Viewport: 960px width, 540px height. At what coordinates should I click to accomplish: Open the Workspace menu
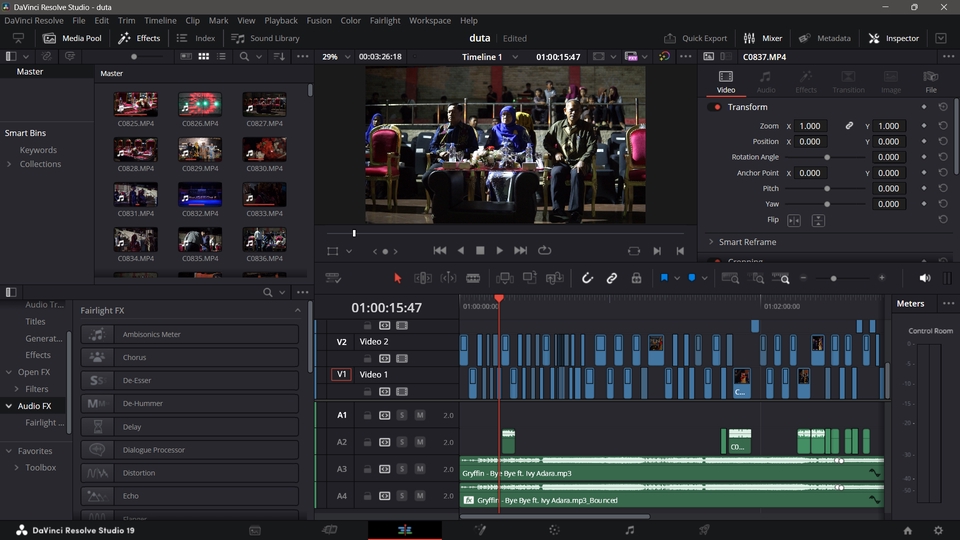point(430,20)
